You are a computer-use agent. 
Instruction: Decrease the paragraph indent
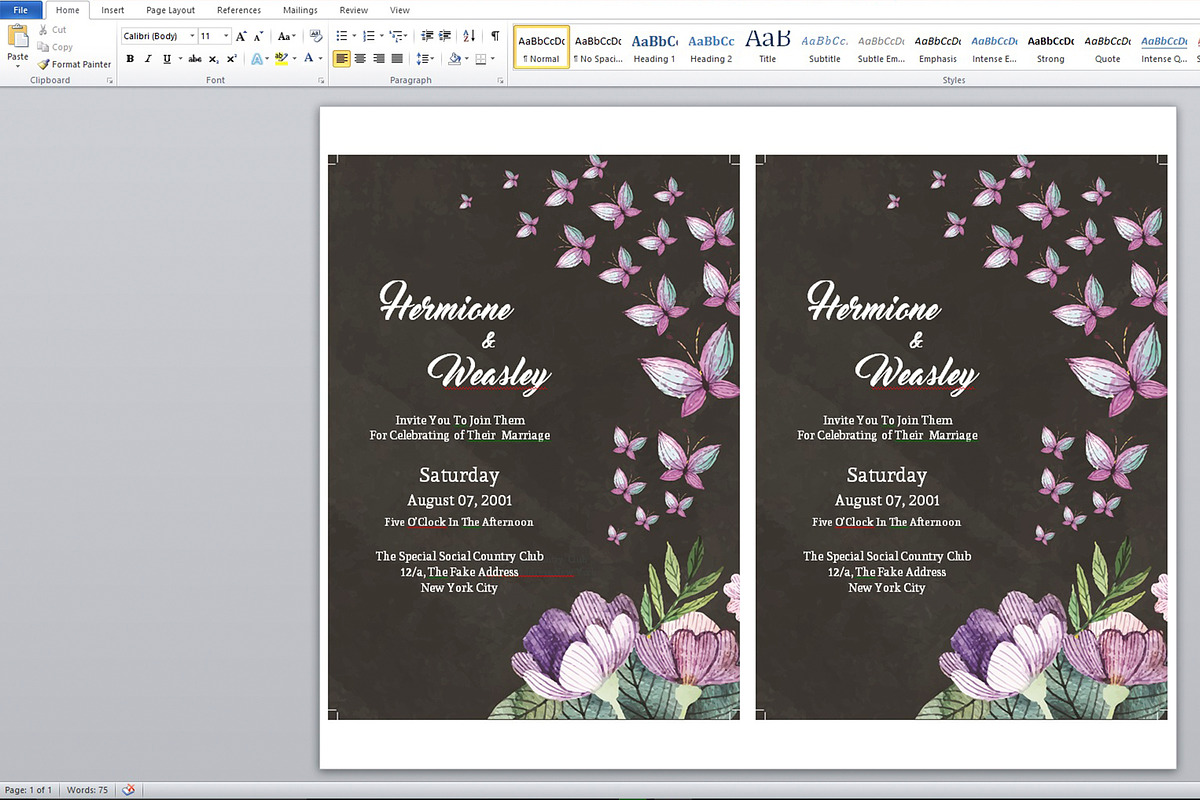click(428, 36)
